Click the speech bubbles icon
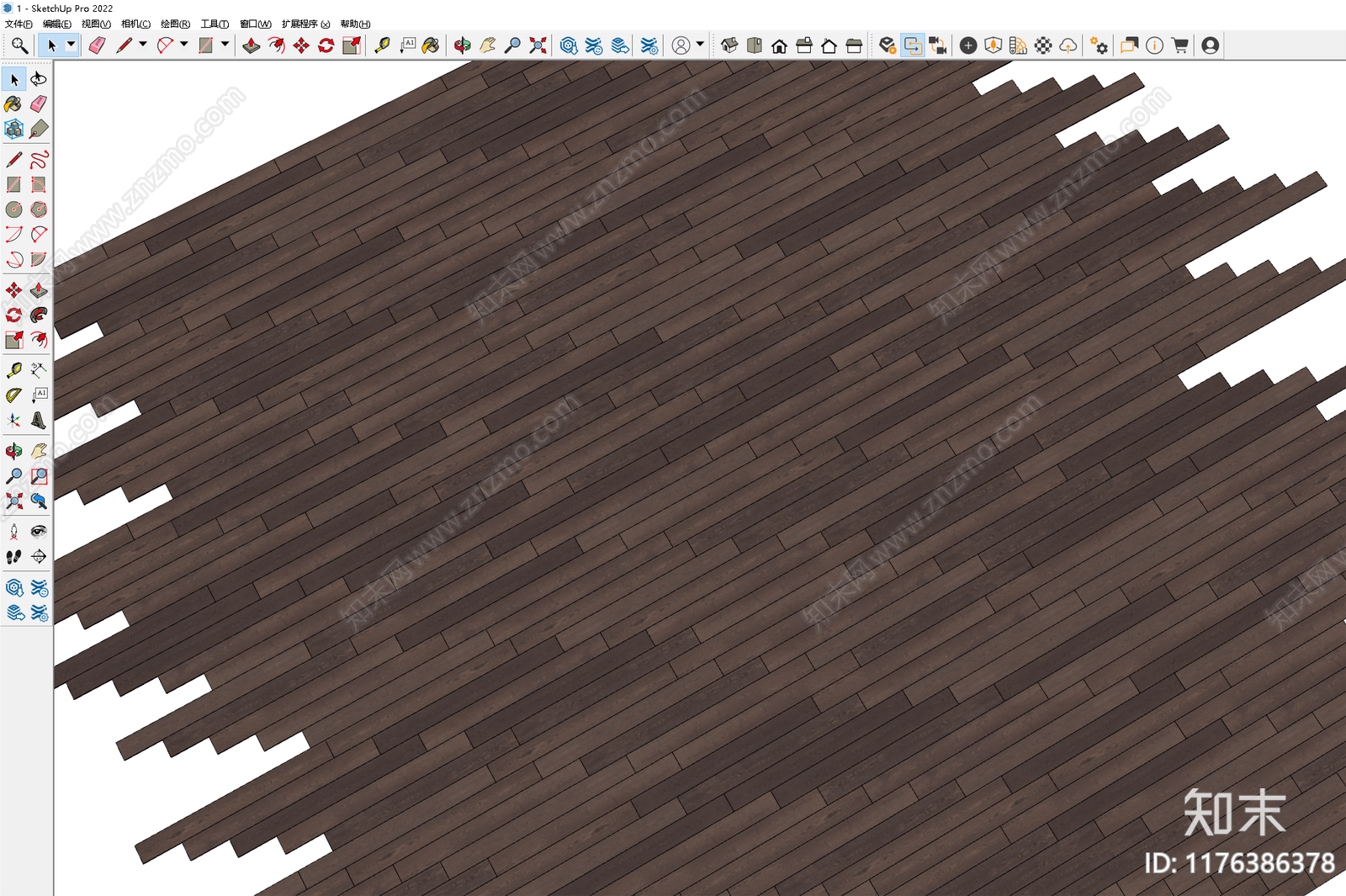This screenshot has height=896, width=1346. 1130,45
